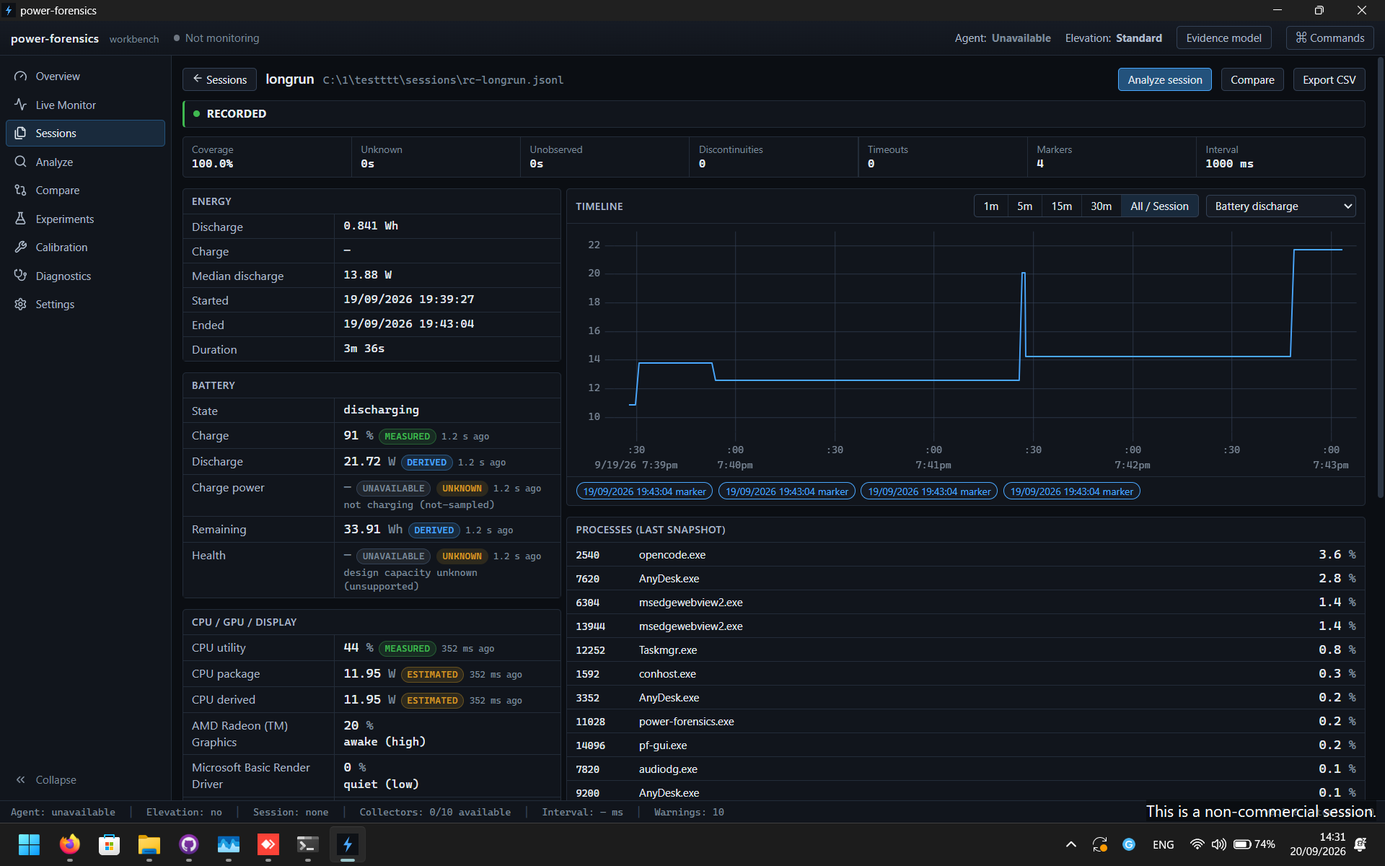Open Compare in the sidebar navigation
The height and width of the screenshot is (866, 1385).
[86, 190]
